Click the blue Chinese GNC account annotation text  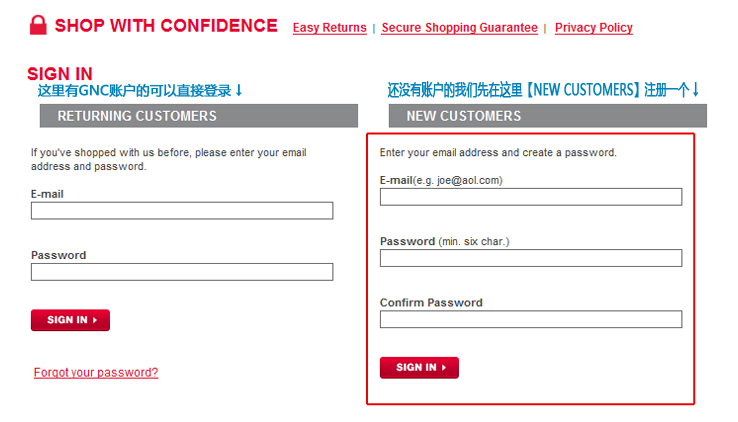135,90
